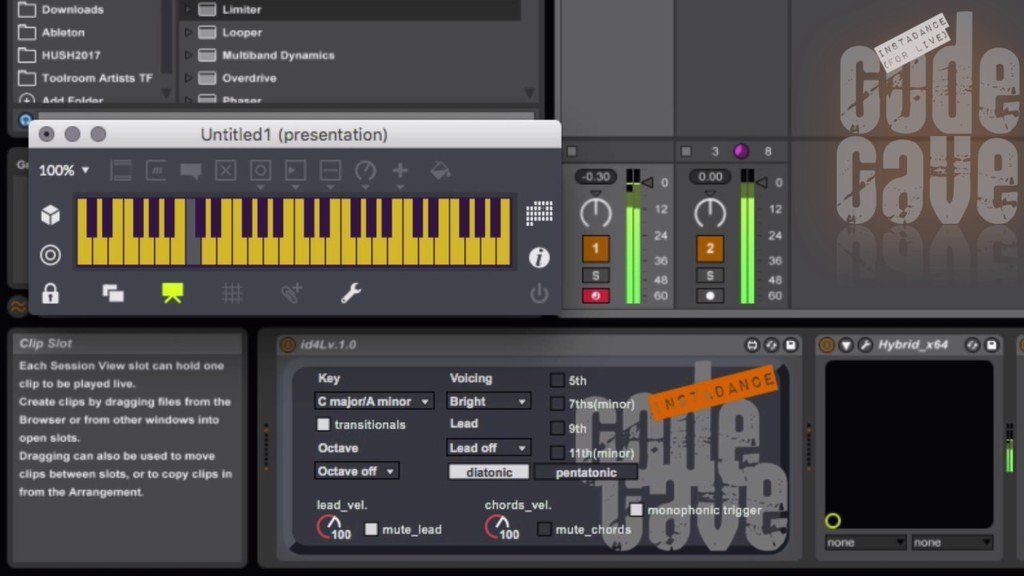This screenshot has width=1024, height=576.
Task: Enable the transitionals checkbox
Action: (x=323, y=424)
